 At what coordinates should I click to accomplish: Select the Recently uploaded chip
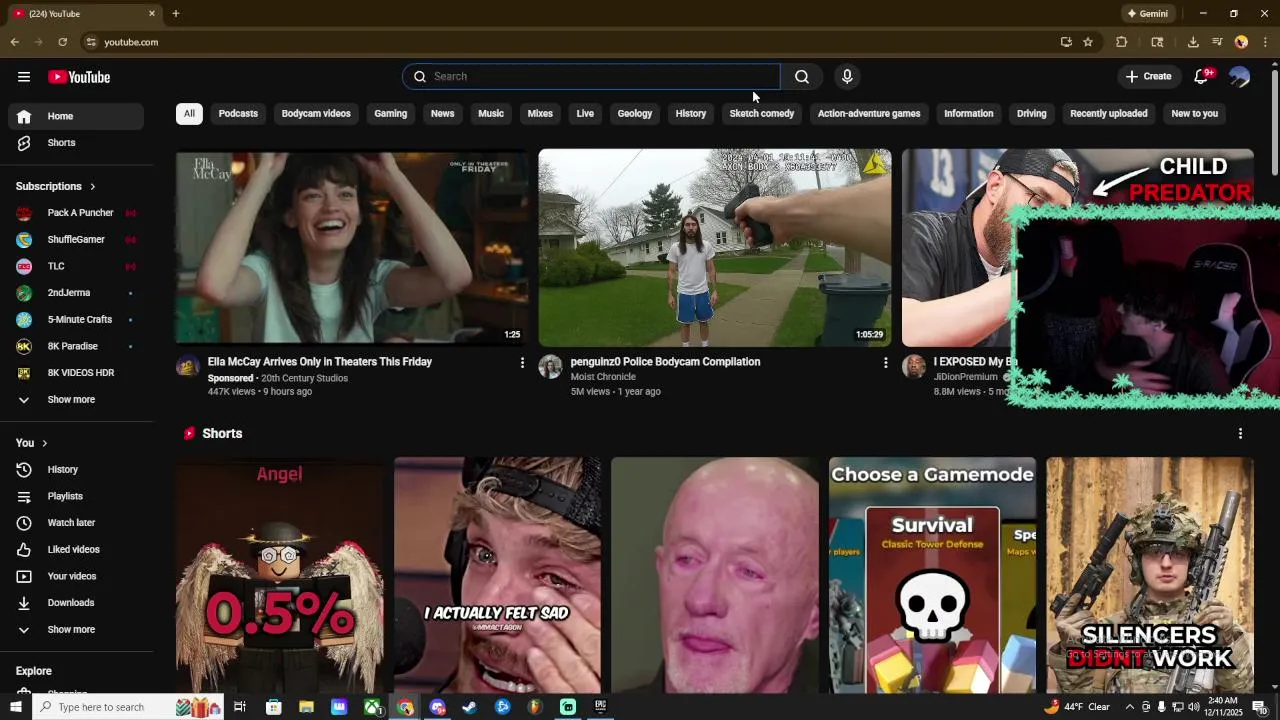click(x=1109, y=114)
